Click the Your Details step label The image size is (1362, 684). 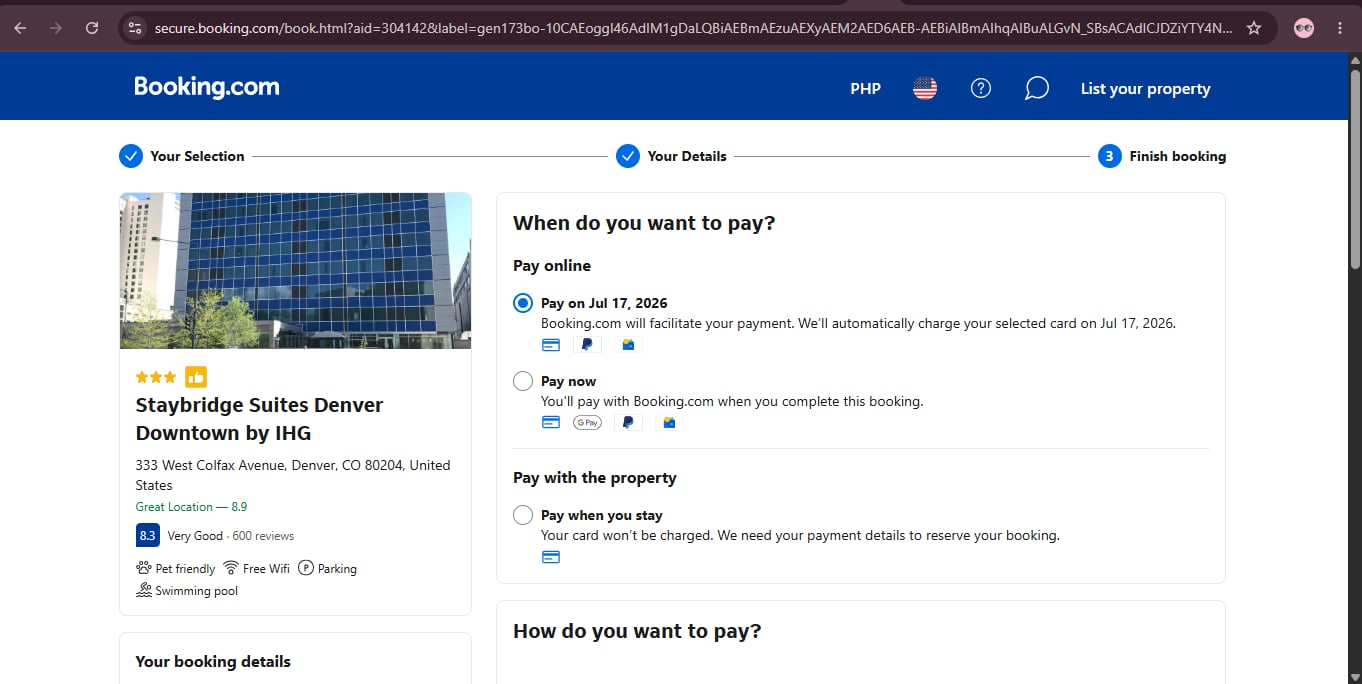tap(687, 156)
